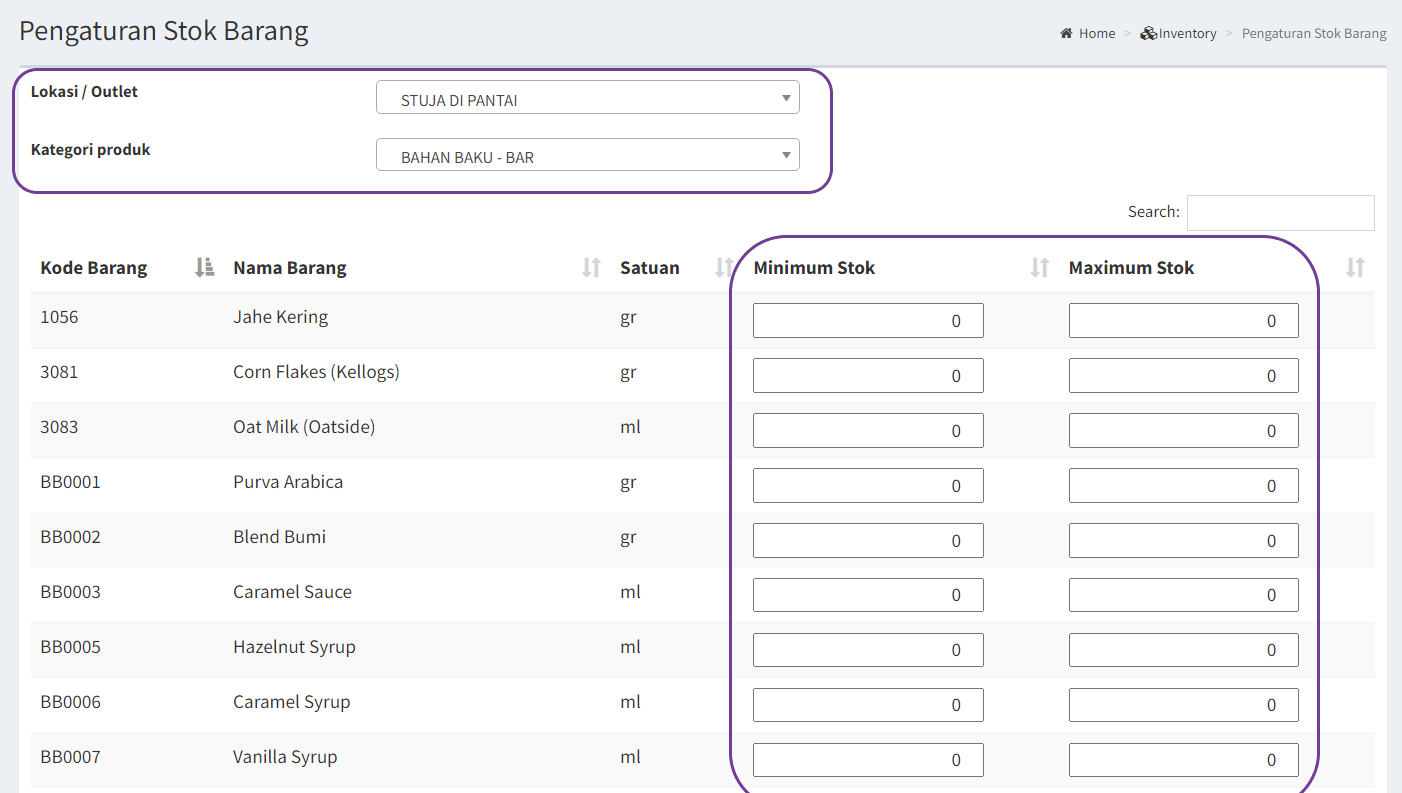Click the Kategori produk label
Screen dimensions: 1402x793
point(90,149)
